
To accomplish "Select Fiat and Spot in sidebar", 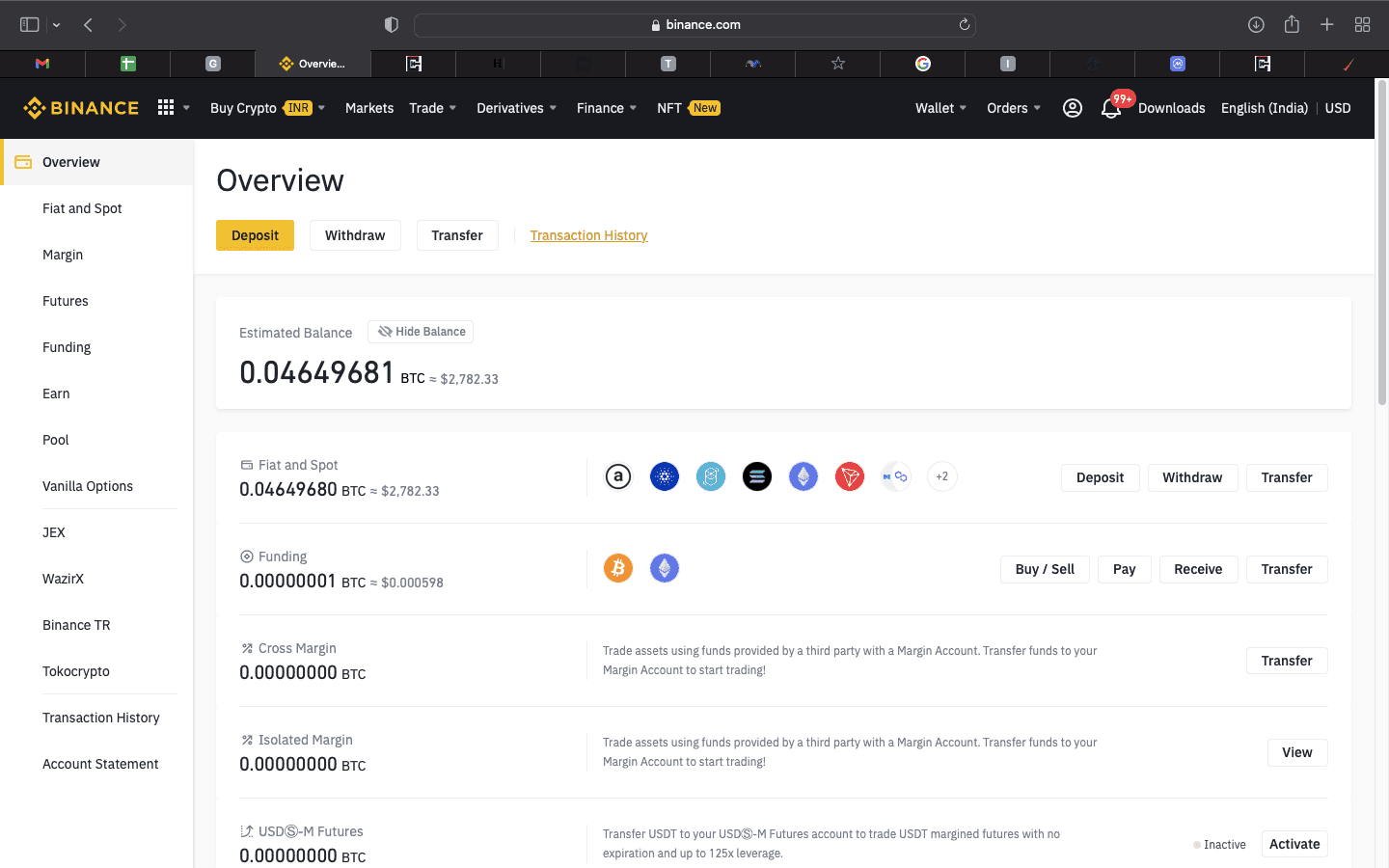I will point(82,208).
